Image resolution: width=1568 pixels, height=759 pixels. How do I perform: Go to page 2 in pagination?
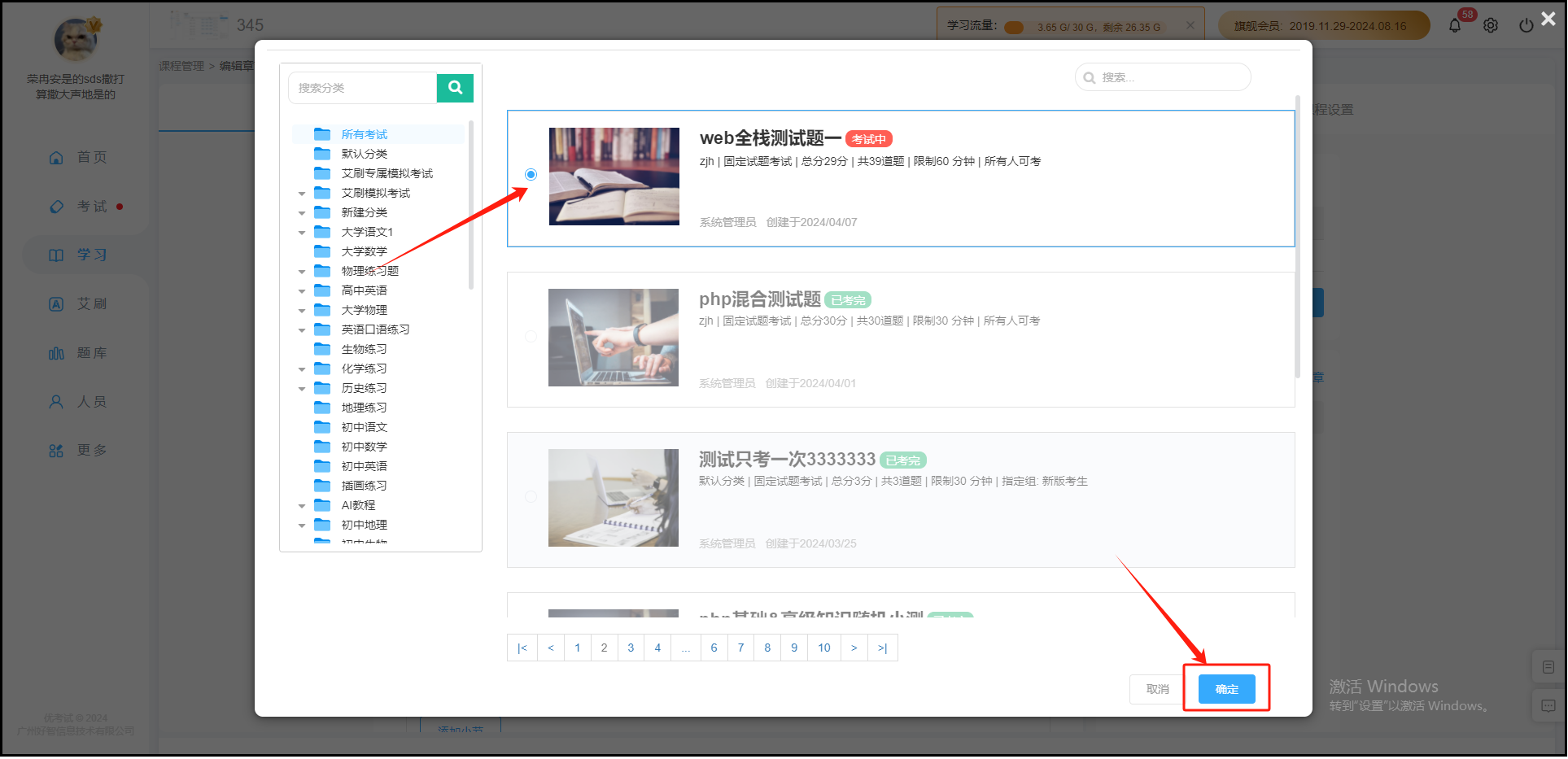(x=604, y=648)
